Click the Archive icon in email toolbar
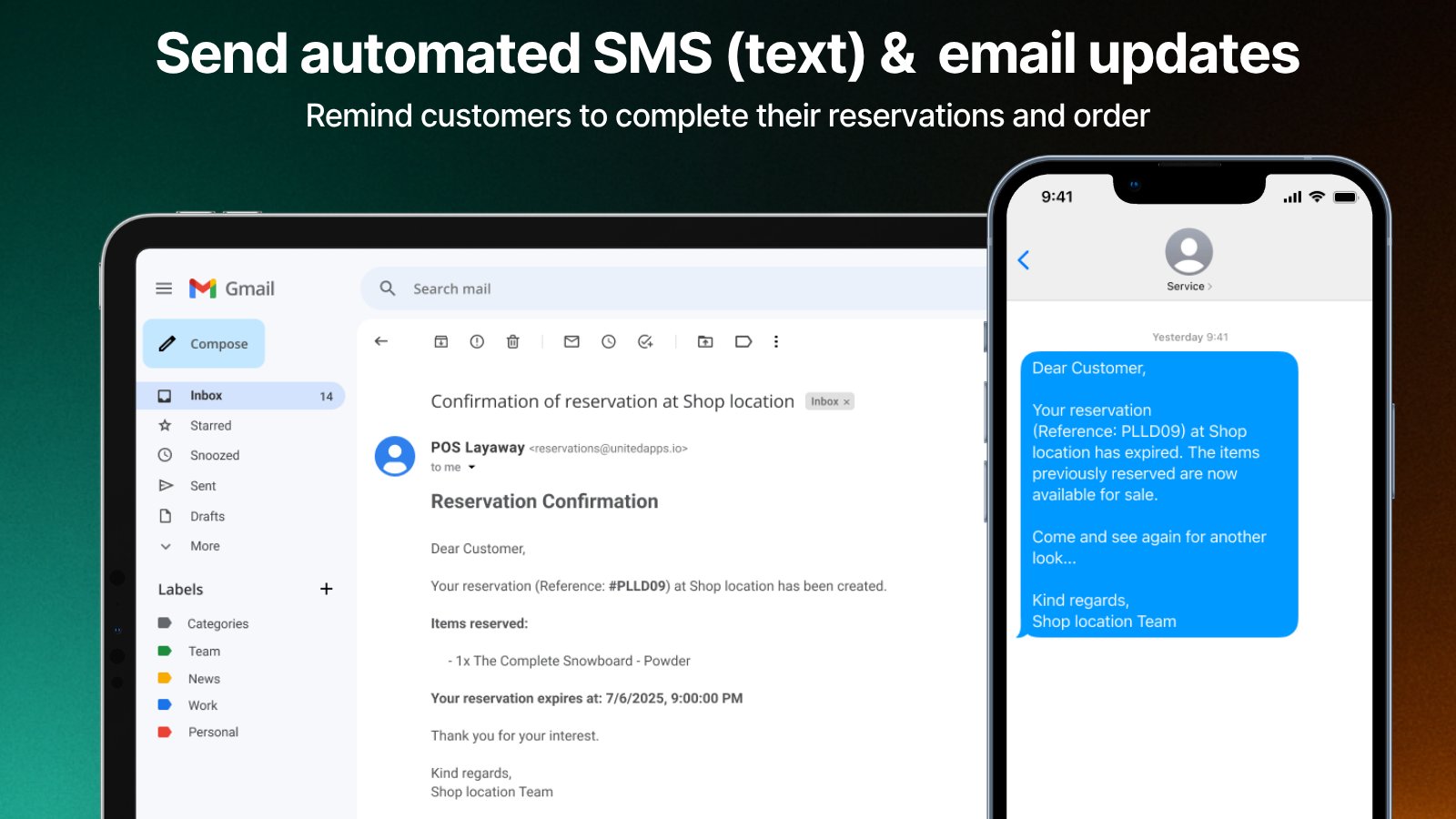This screenshot has width=1456, height=819. [441, 341]
